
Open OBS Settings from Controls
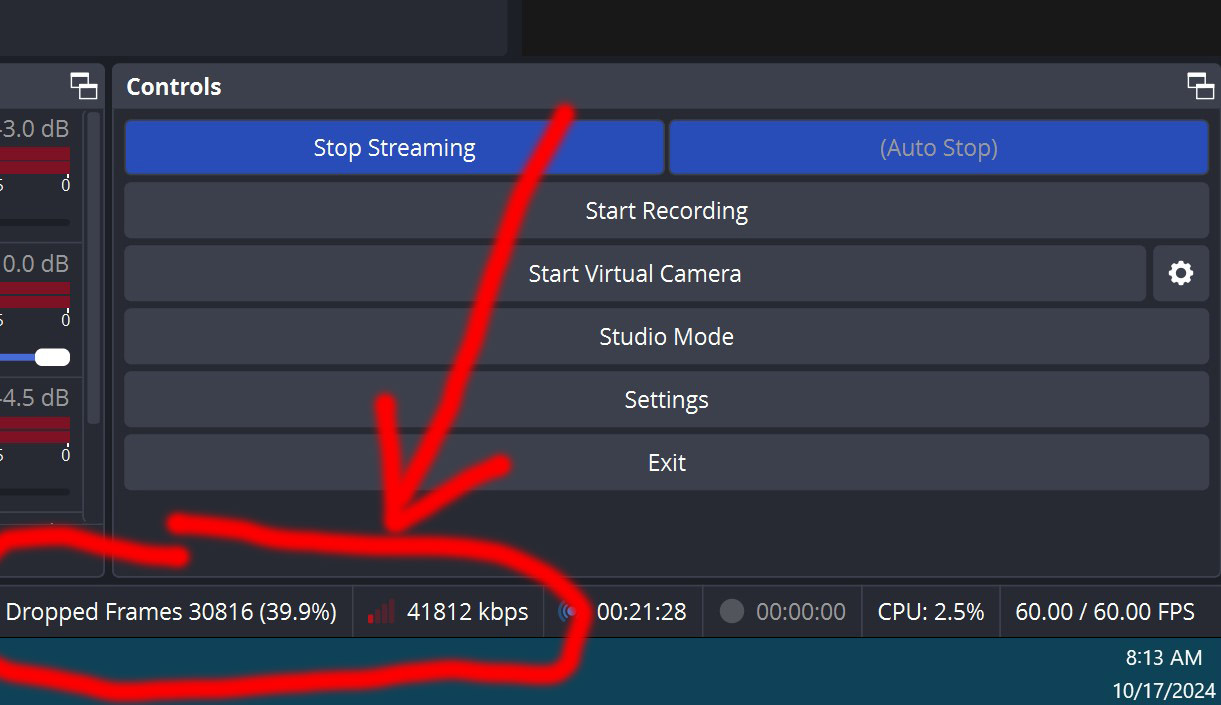coord(666,400)
